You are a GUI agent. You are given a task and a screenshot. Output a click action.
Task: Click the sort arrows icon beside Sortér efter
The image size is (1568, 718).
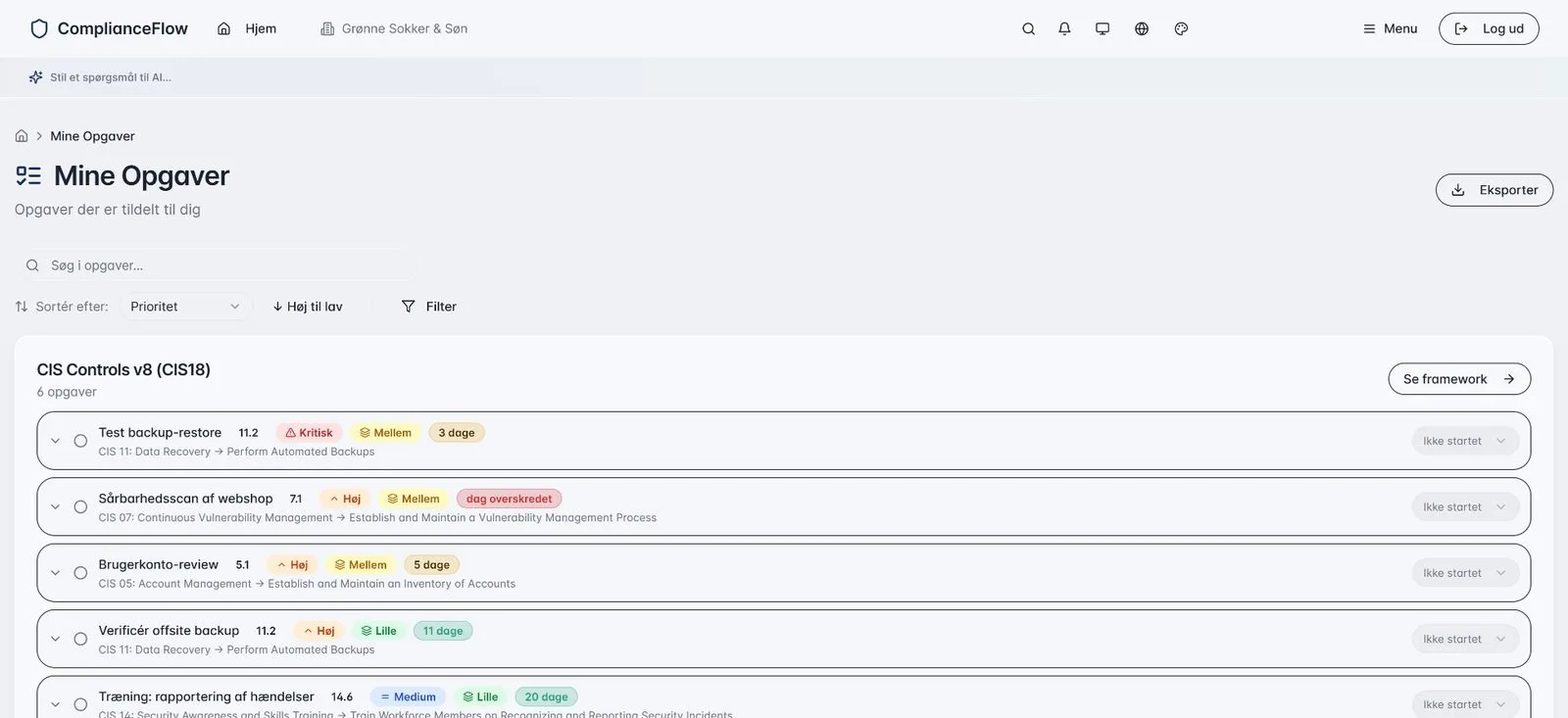point(22,307)
